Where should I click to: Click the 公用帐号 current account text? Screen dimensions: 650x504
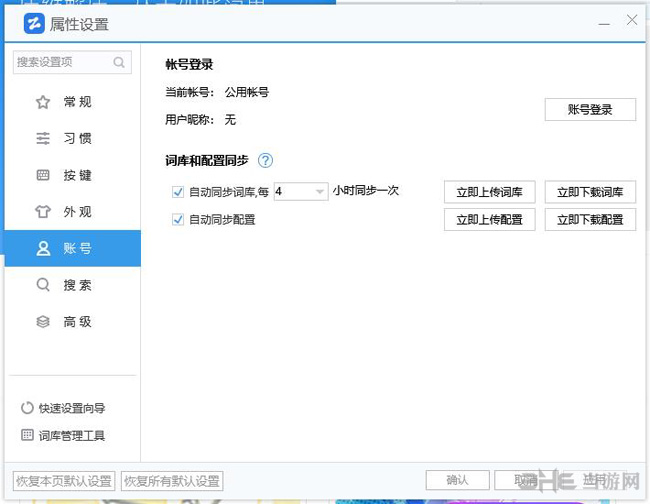tap(247, 92)
